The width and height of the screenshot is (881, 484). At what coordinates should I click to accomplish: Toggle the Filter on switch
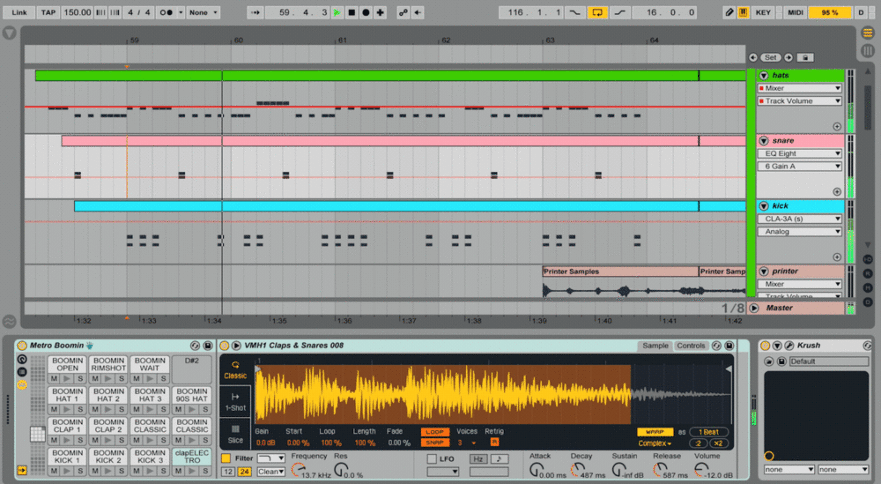pyautogui.click(x=226, y=458)
